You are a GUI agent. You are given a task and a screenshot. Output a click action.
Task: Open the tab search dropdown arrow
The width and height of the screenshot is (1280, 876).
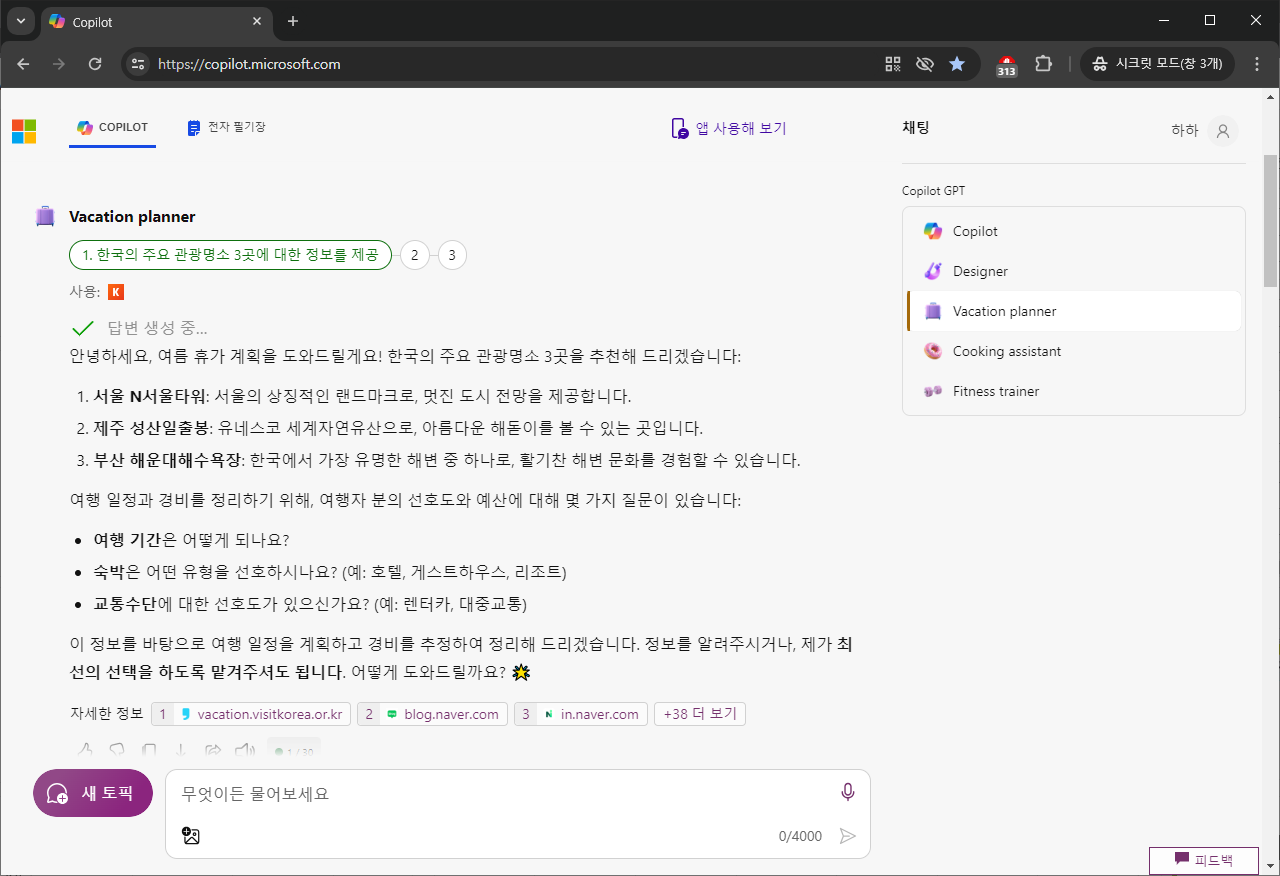(x=21, y=21)
